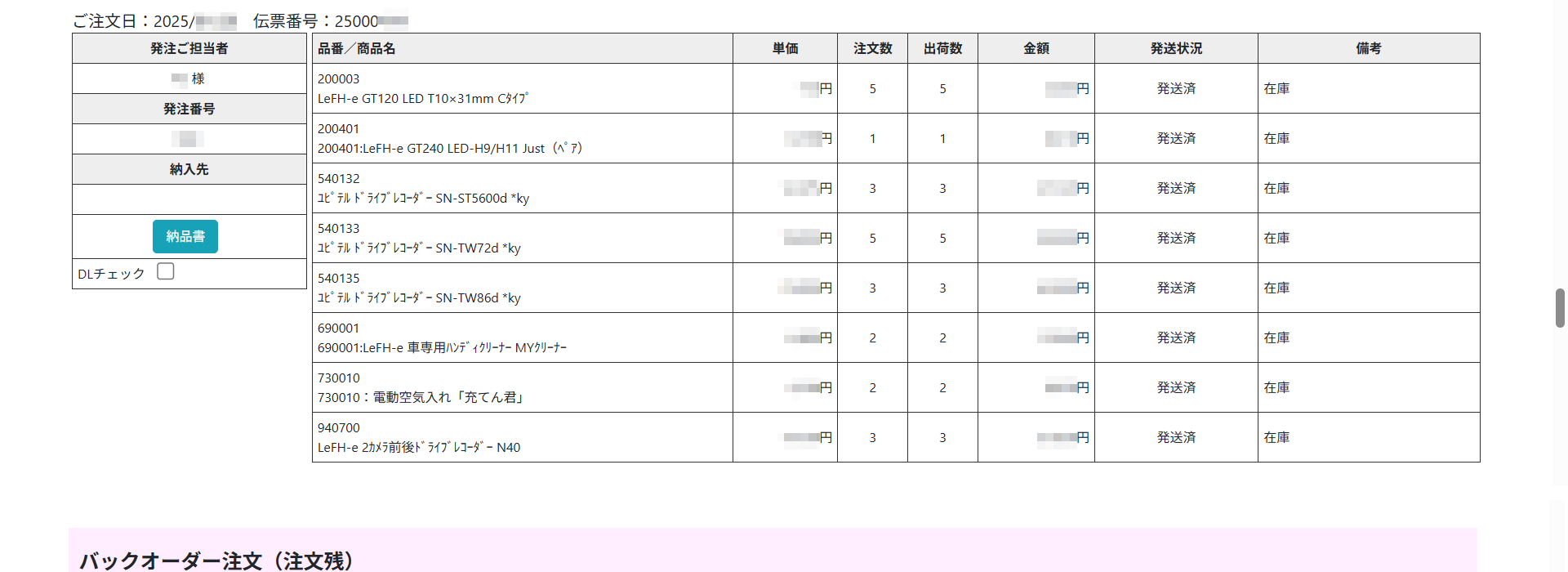Click 発送済 status for item 940700
The image size is (1568, 572).
click(1176, 437)
